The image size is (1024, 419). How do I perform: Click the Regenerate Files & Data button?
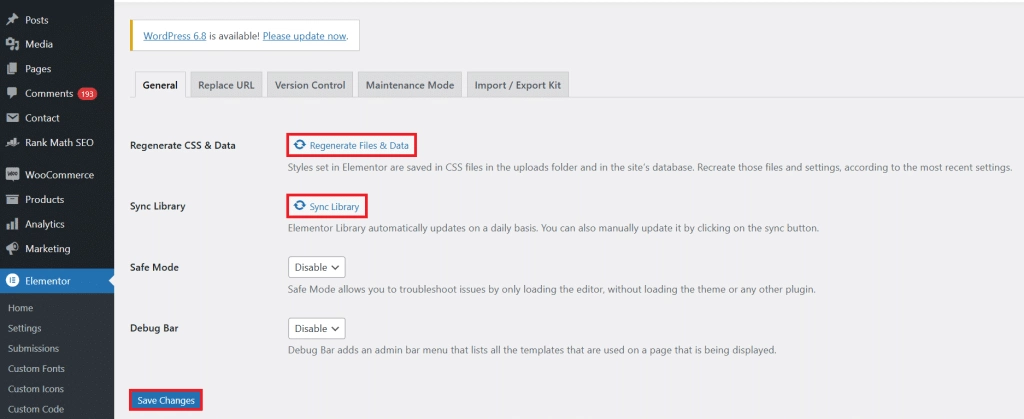(x=351, y=145)
